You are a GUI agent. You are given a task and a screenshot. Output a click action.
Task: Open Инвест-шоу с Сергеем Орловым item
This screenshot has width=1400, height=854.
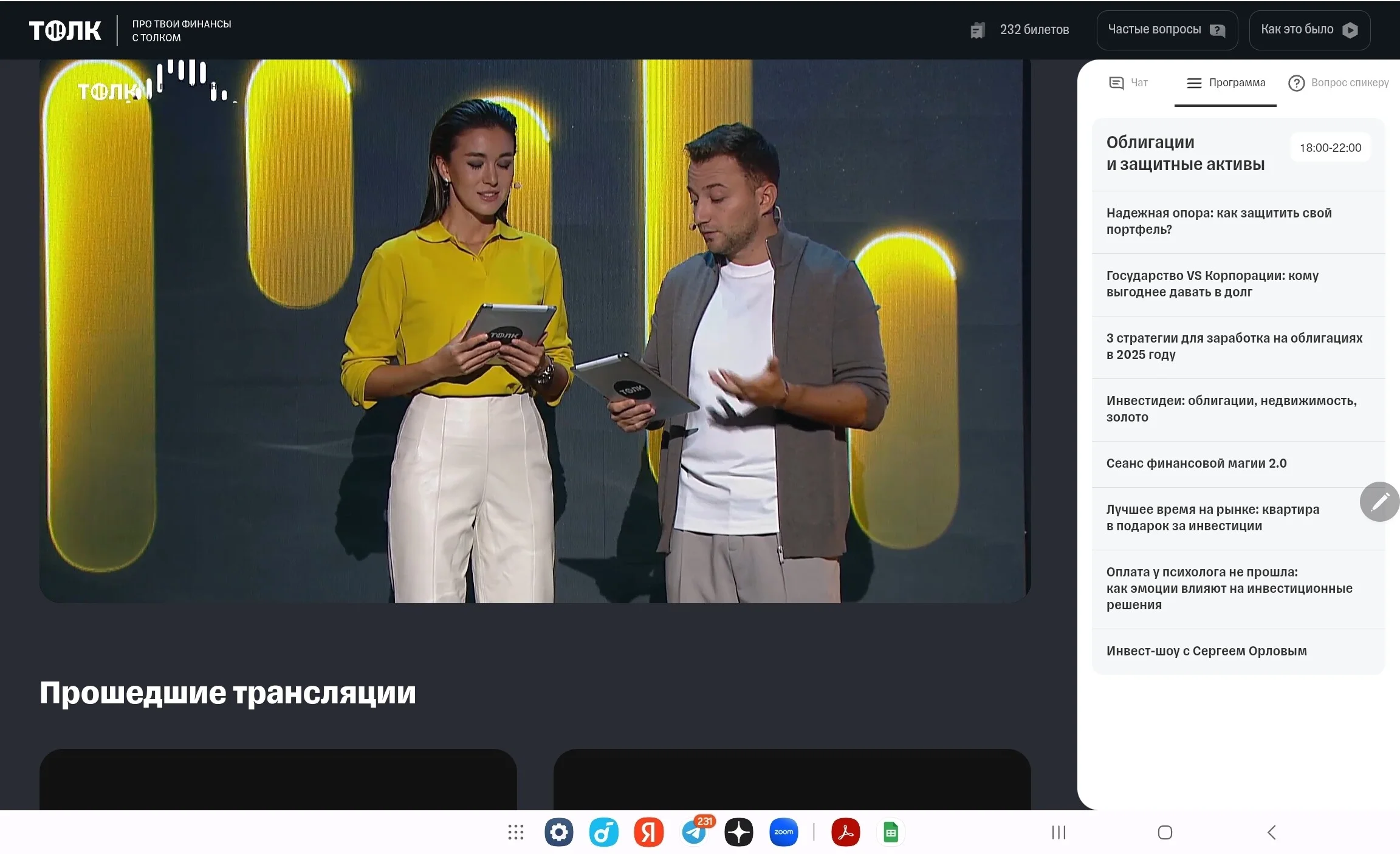pyautogui.click(x=1238, y=651)
